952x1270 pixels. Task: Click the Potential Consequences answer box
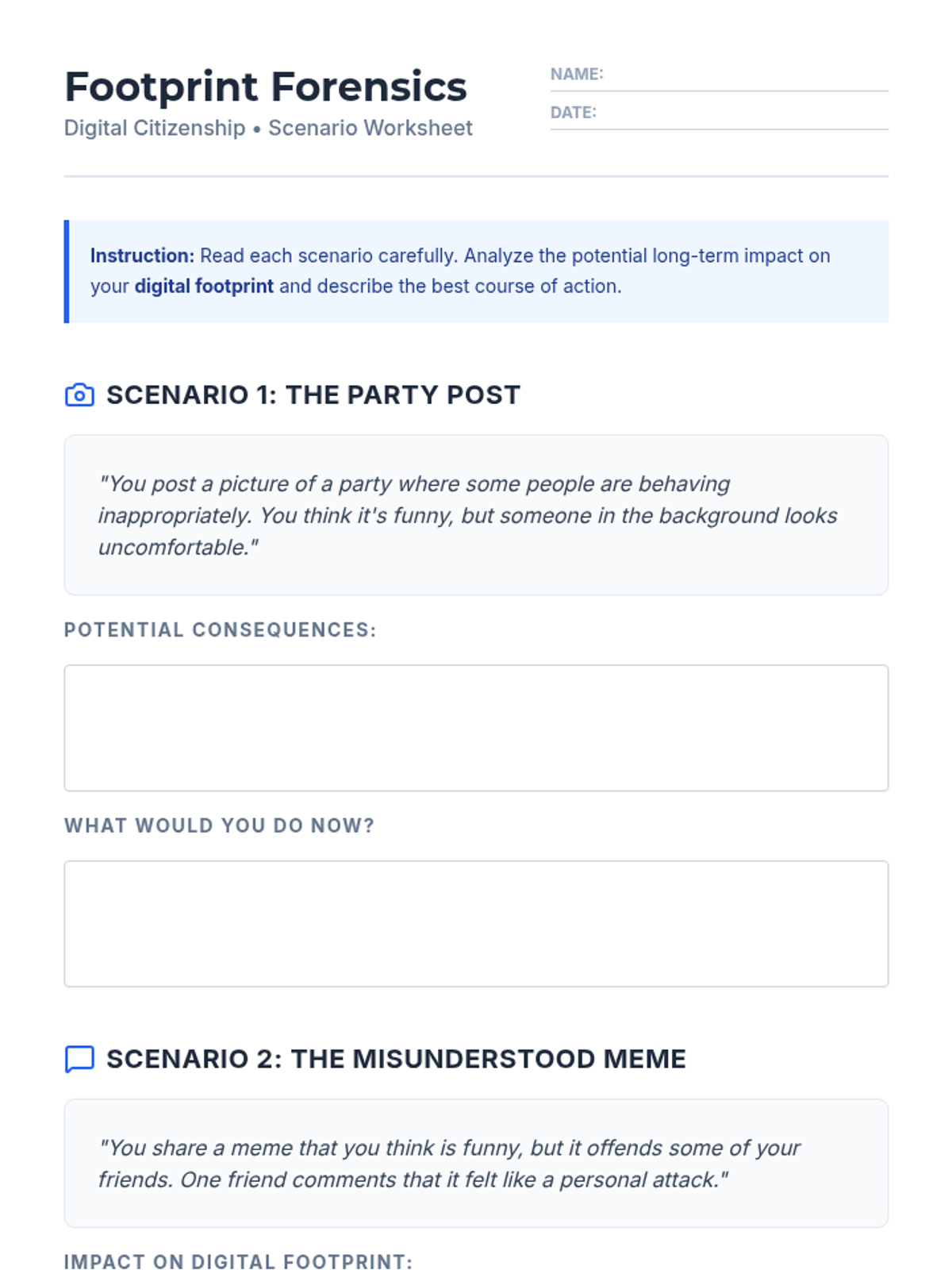point(476,728)
